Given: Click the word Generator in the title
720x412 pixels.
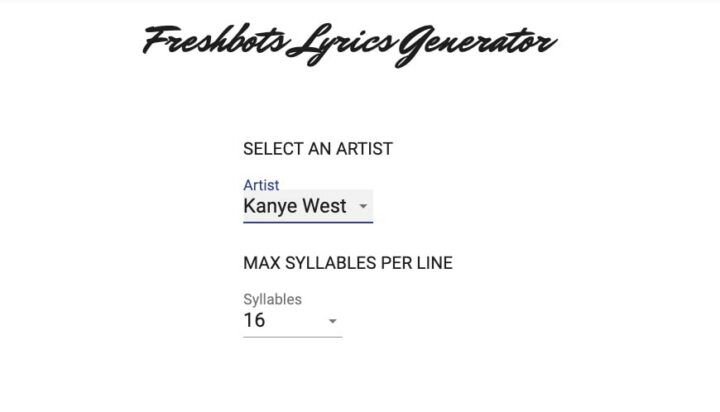Looking at the screenshot, I should point(477,43).
